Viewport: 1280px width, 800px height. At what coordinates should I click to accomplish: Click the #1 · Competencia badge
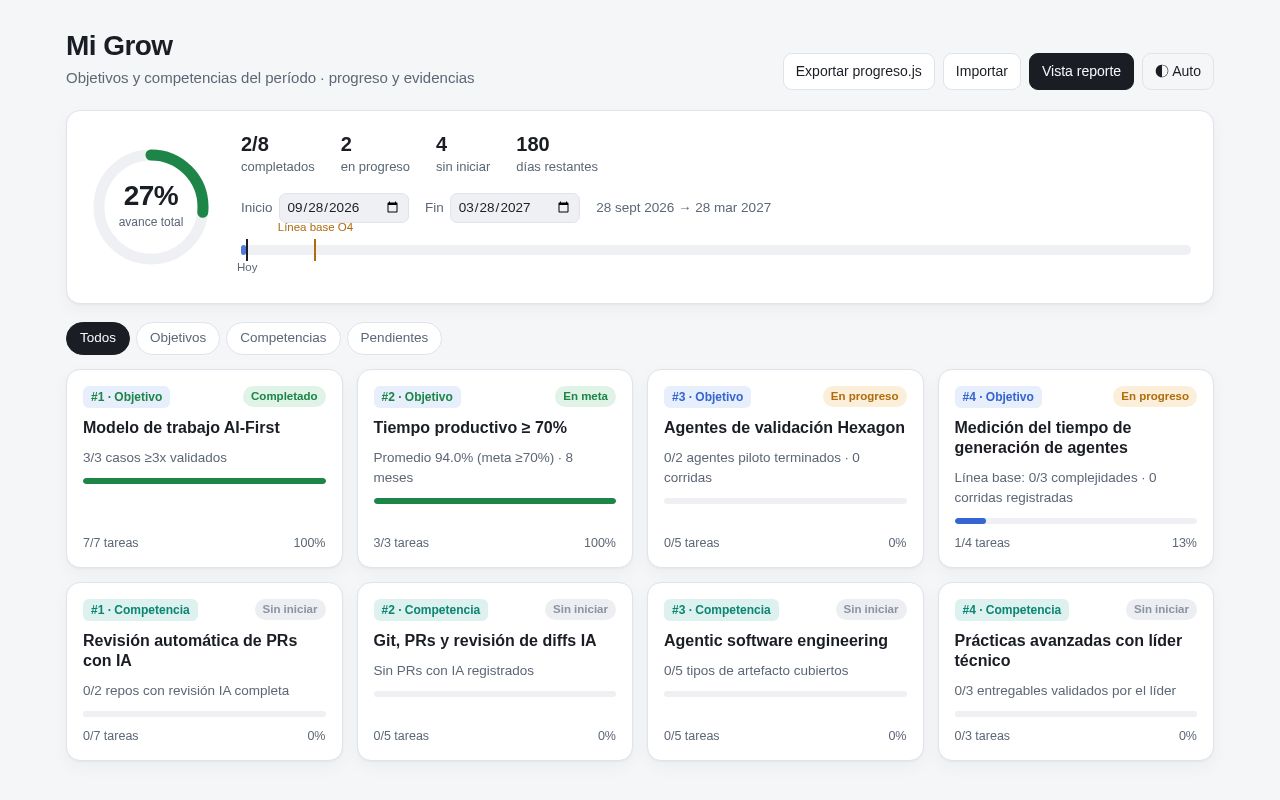[x=140, y=610]
